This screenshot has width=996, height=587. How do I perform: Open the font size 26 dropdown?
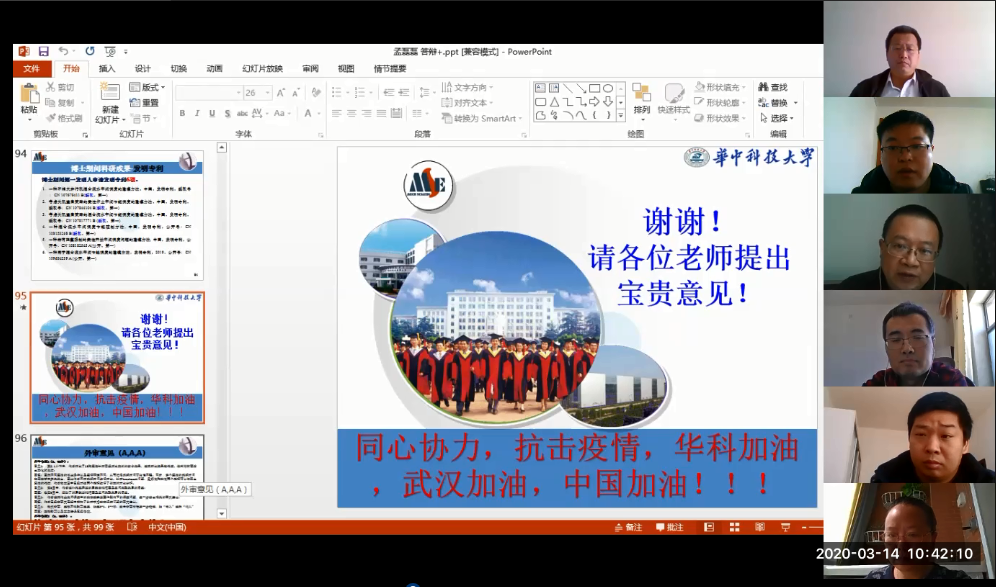coord(266,92)
